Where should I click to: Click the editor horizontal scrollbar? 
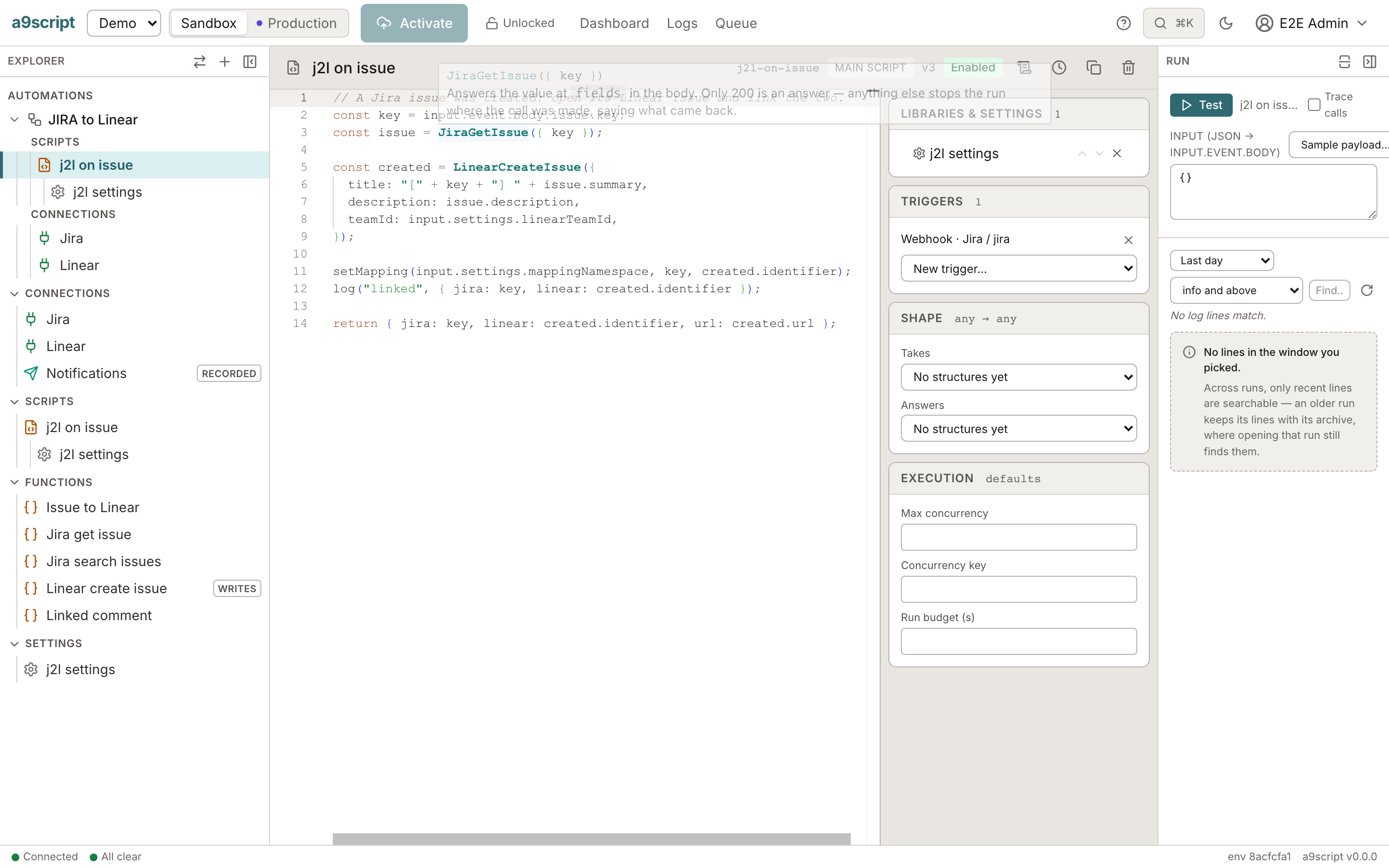591,839
